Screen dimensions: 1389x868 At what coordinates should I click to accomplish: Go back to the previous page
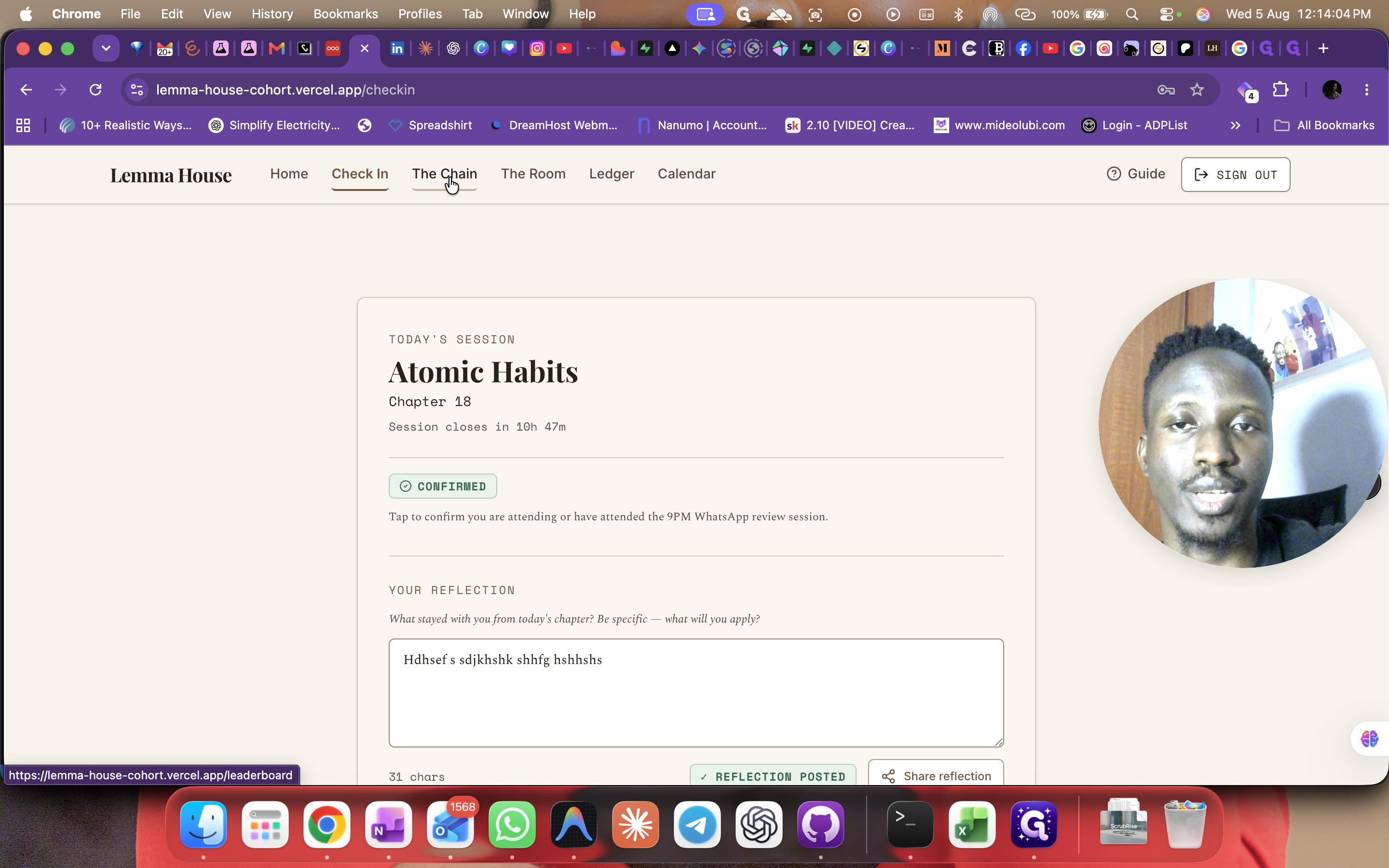[x=26, y=90]
